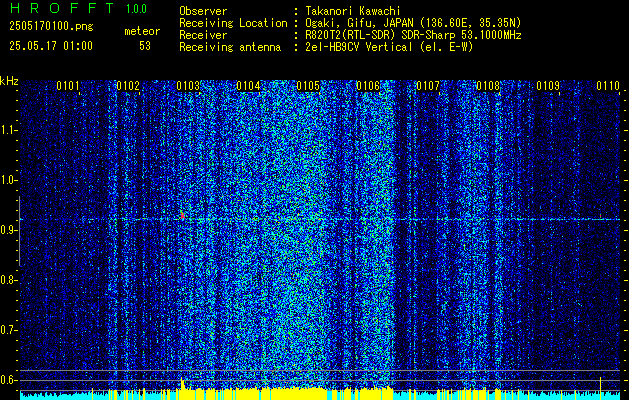Click the HROFFT program title

(62, 8)
